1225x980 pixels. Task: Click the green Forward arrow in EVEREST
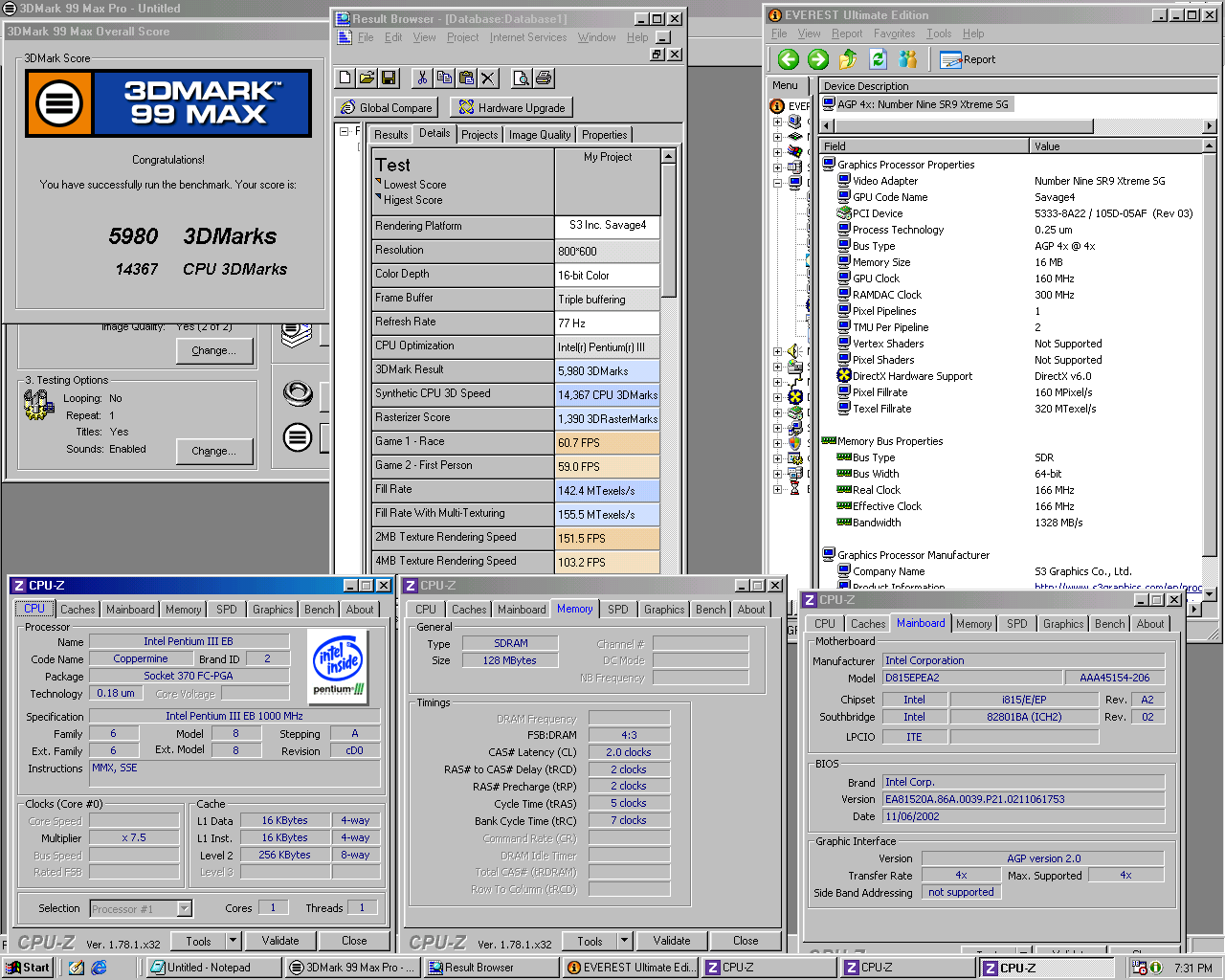click(818, 59)
